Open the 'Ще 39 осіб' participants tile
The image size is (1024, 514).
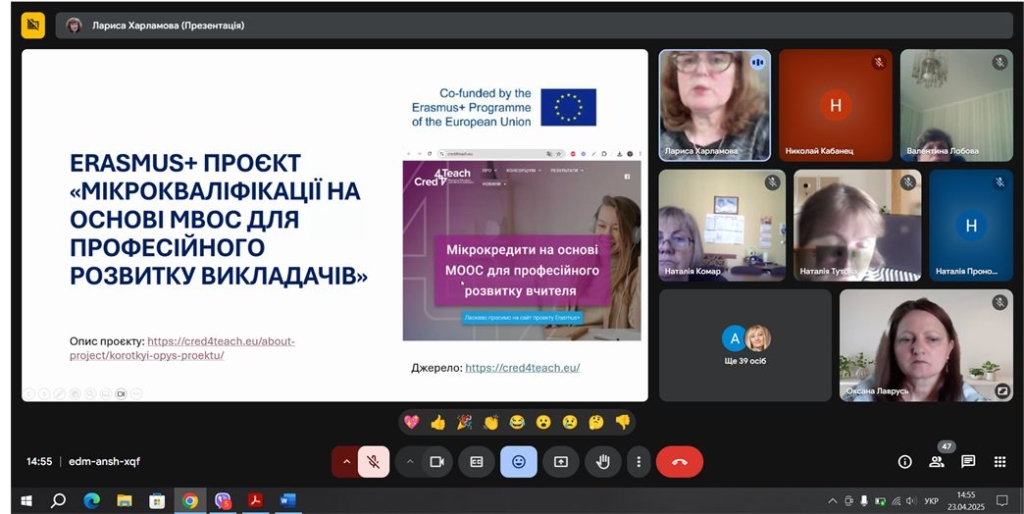pyautogui.click(x=745, y=345)
